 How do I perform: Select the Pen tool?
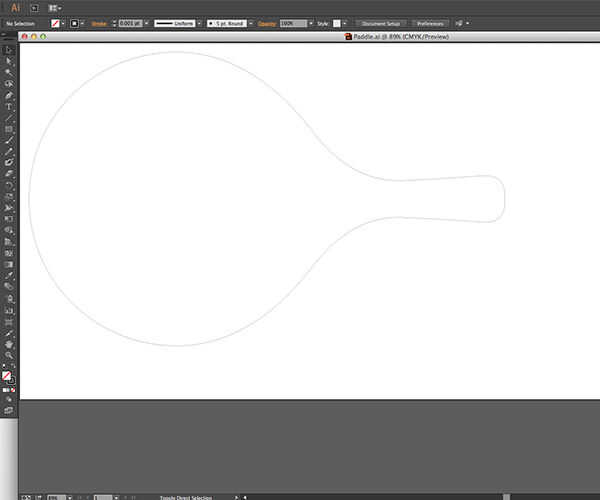[x=8, y=96]
